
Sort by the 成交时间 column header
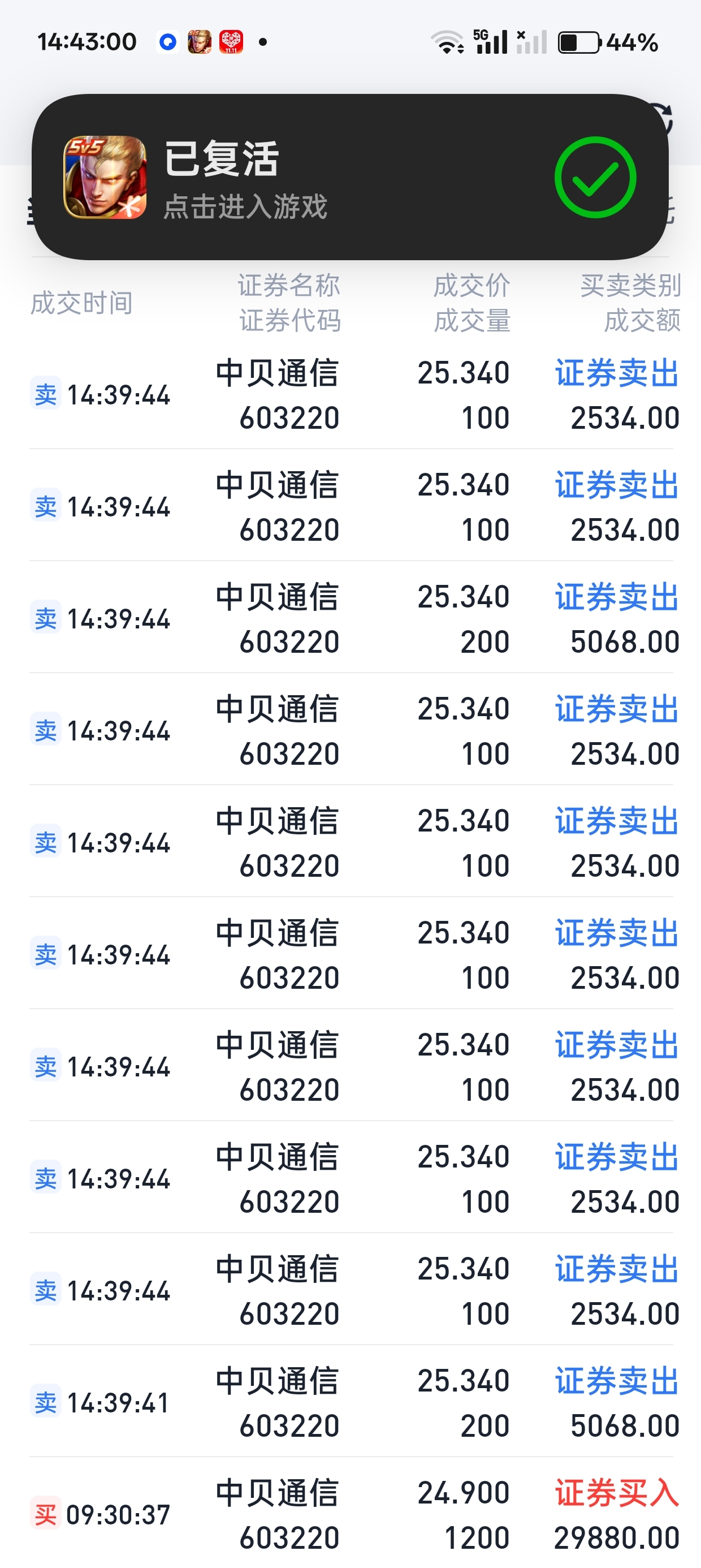pos(81,303)
